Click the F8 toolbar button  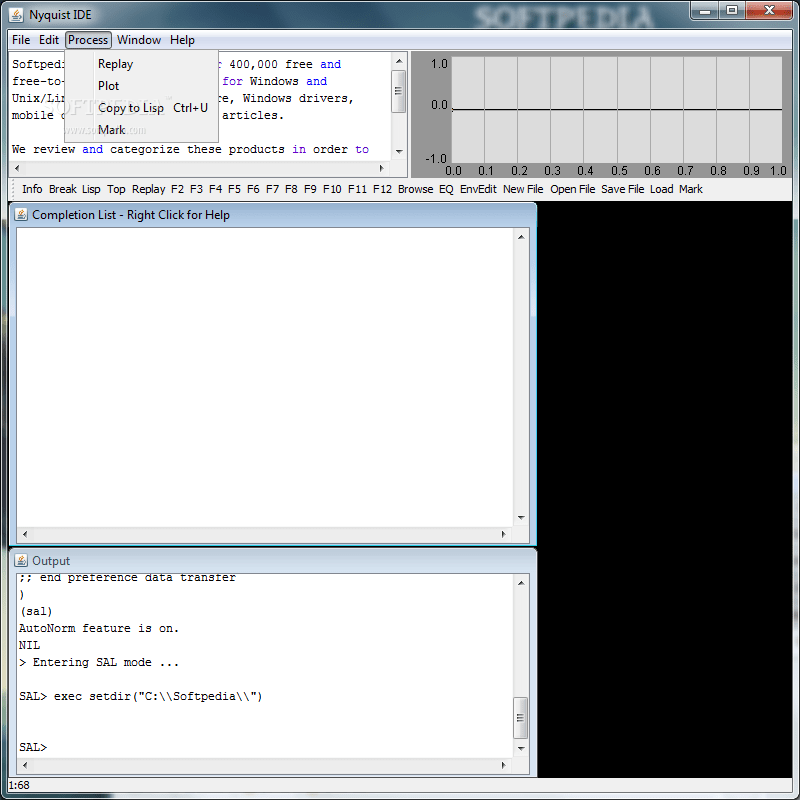(291, 189)
